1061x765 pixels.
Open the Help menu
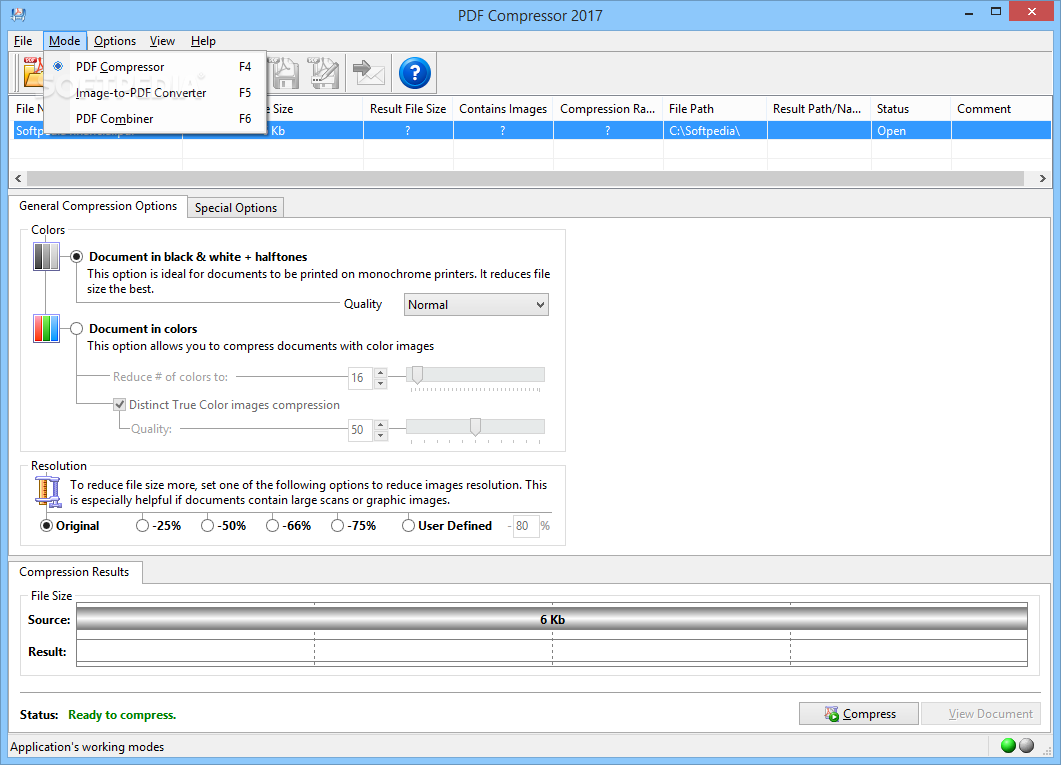coord(203,41)
